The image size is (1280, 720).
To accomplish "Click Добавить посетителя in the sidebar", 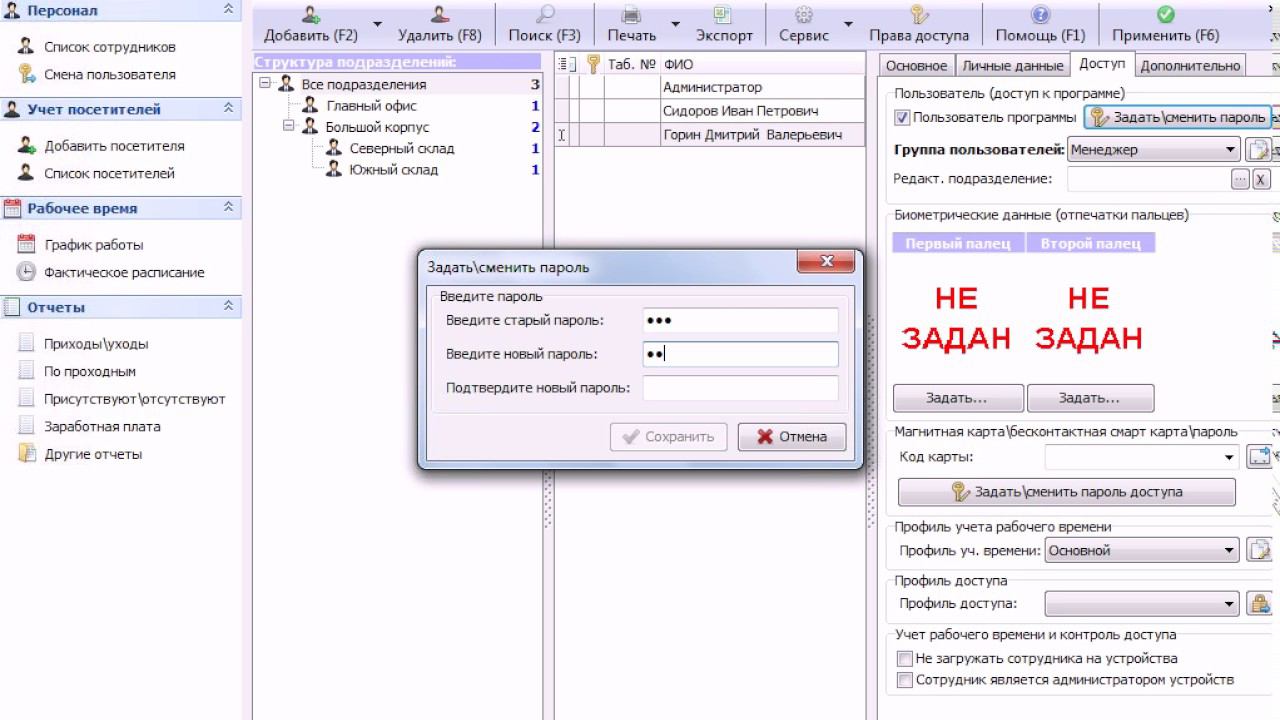I will click(114, 146).
